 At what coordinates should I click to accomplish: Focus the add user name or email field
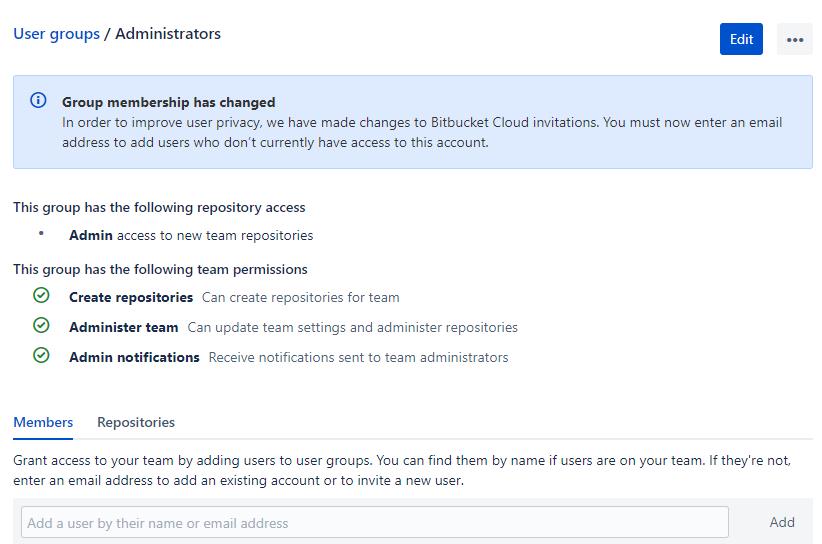(x=375, y=522)
